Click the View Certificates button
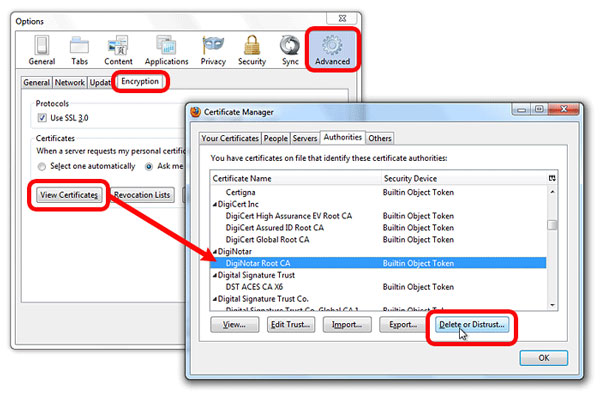The height and width of the screenshot is (399, 600). click(69, 195)
